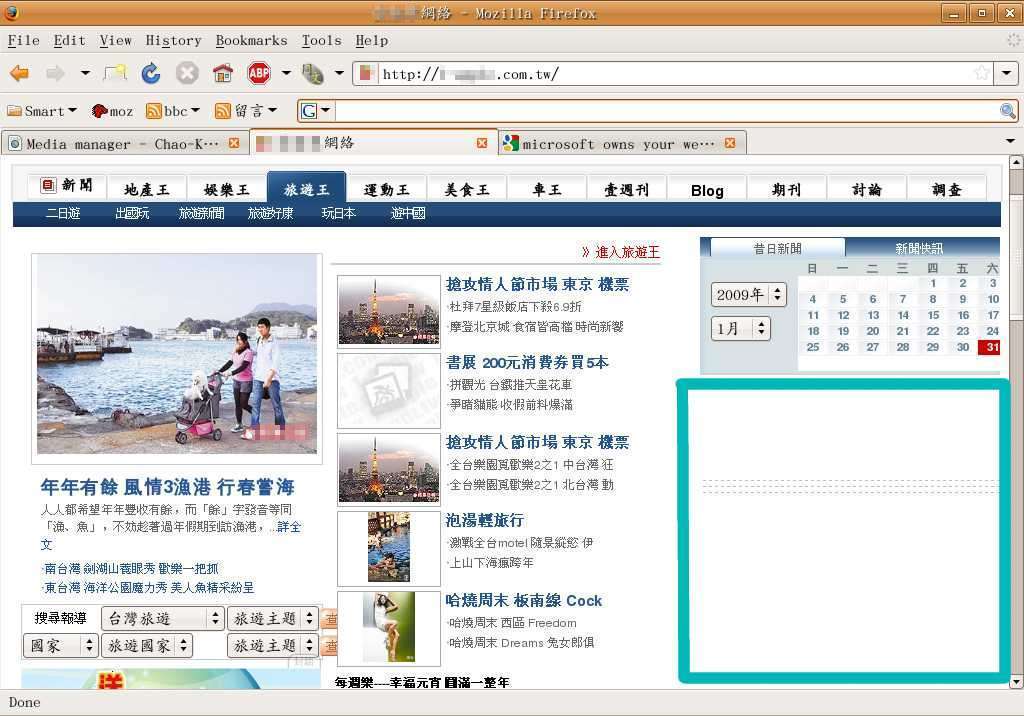
Task: Select the 美食王 navigation tab
Action: 467,189
